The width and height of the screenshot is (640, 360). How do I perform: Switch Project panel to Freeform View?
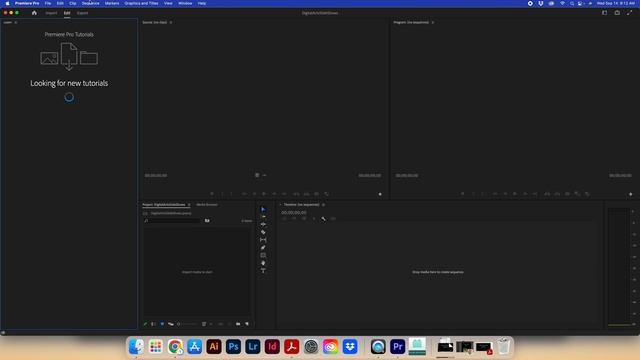(x=171, y=324)
